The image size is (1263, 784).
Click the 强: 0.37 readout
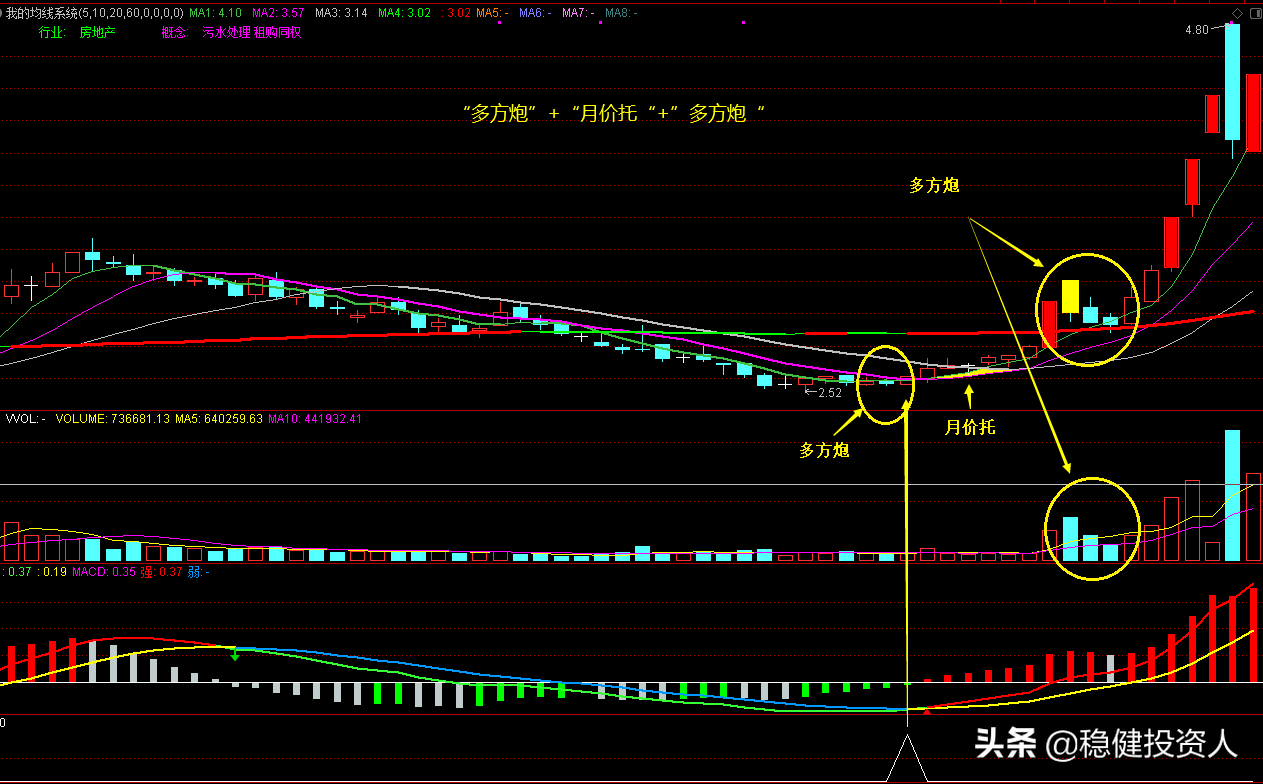pyautogui.click(x=161, y=572)
